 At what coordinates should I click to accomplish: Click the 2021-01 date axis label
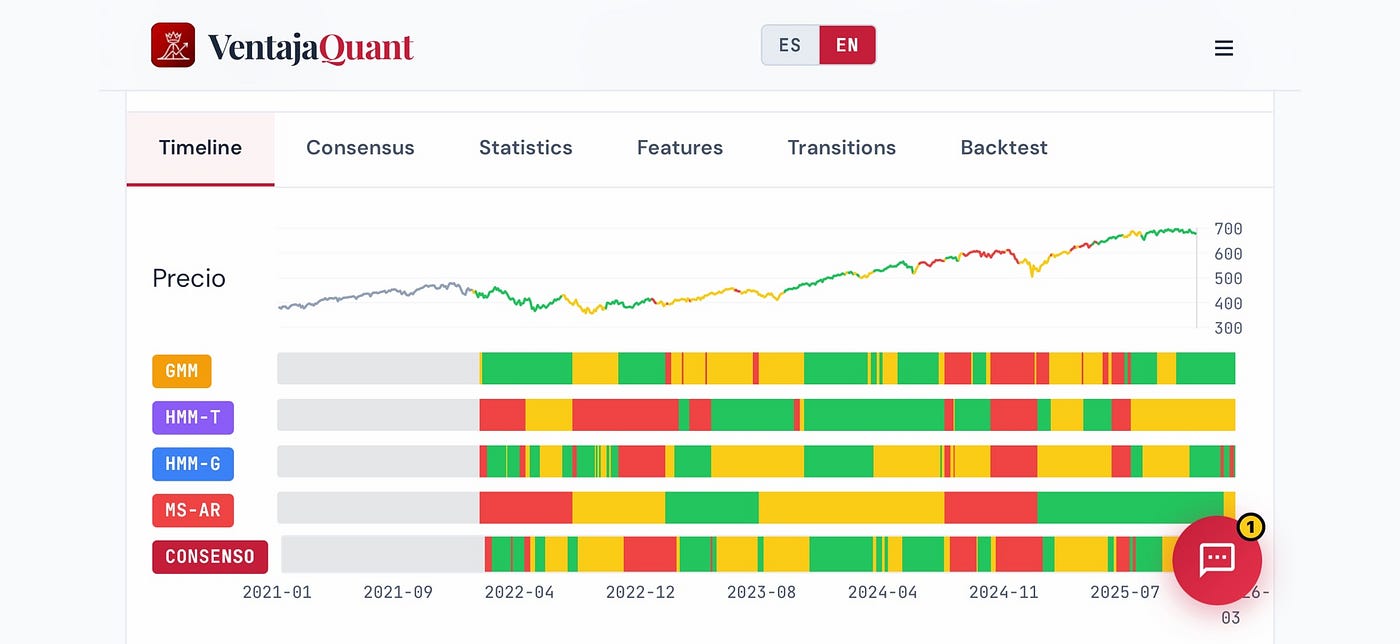[x=277, y=592]
